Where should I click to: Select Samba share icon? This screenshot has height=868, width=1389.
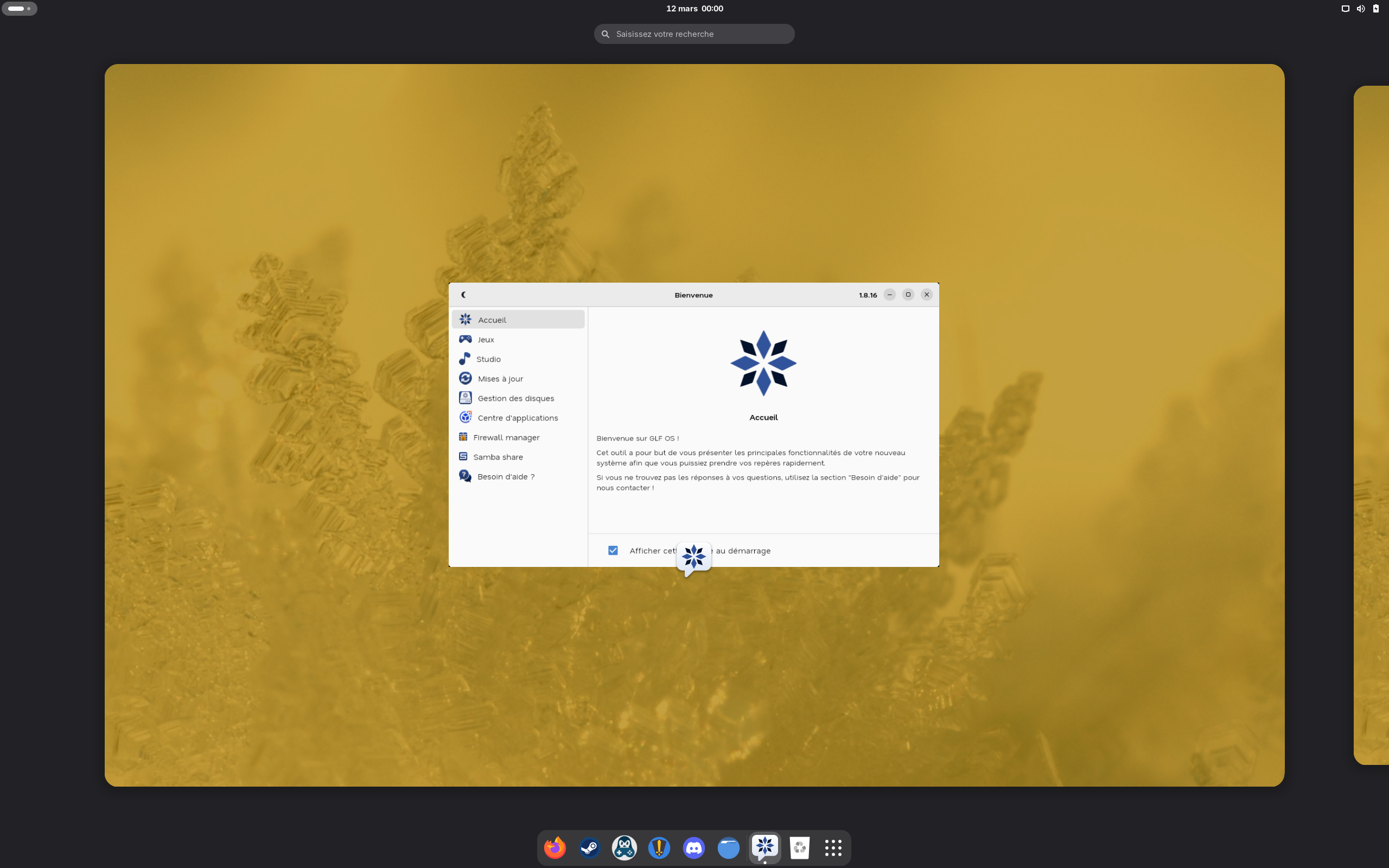pyautogui.click(x=463, y=456)
